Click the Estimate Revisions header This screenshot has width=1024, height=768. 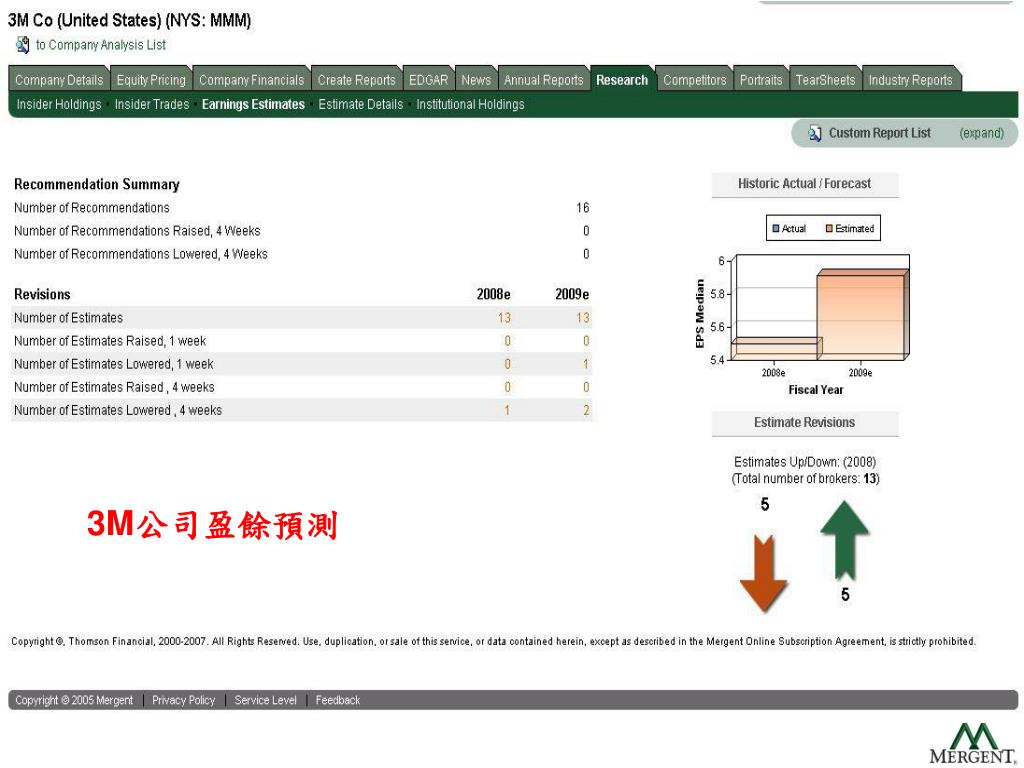pyautogui.click(x=805, y=423)
